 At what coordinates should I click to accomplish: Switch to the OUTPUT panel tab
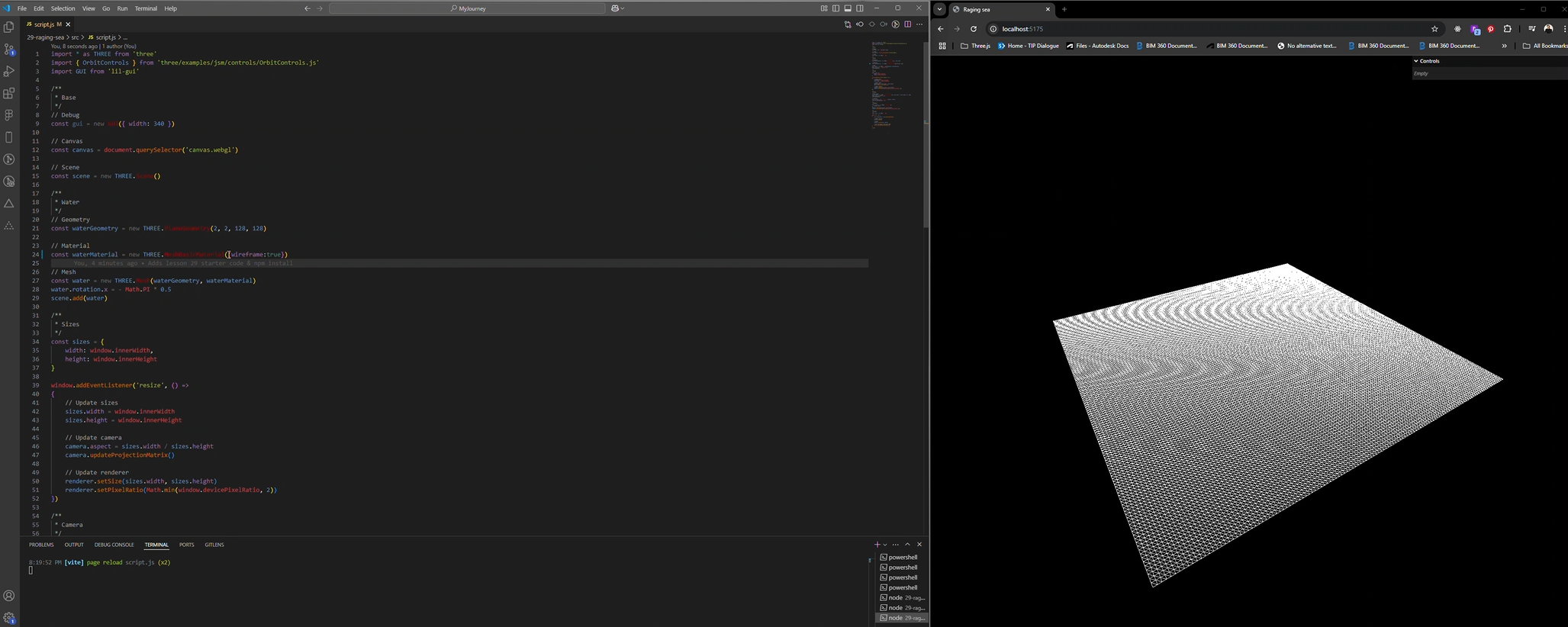coord(74,545)
